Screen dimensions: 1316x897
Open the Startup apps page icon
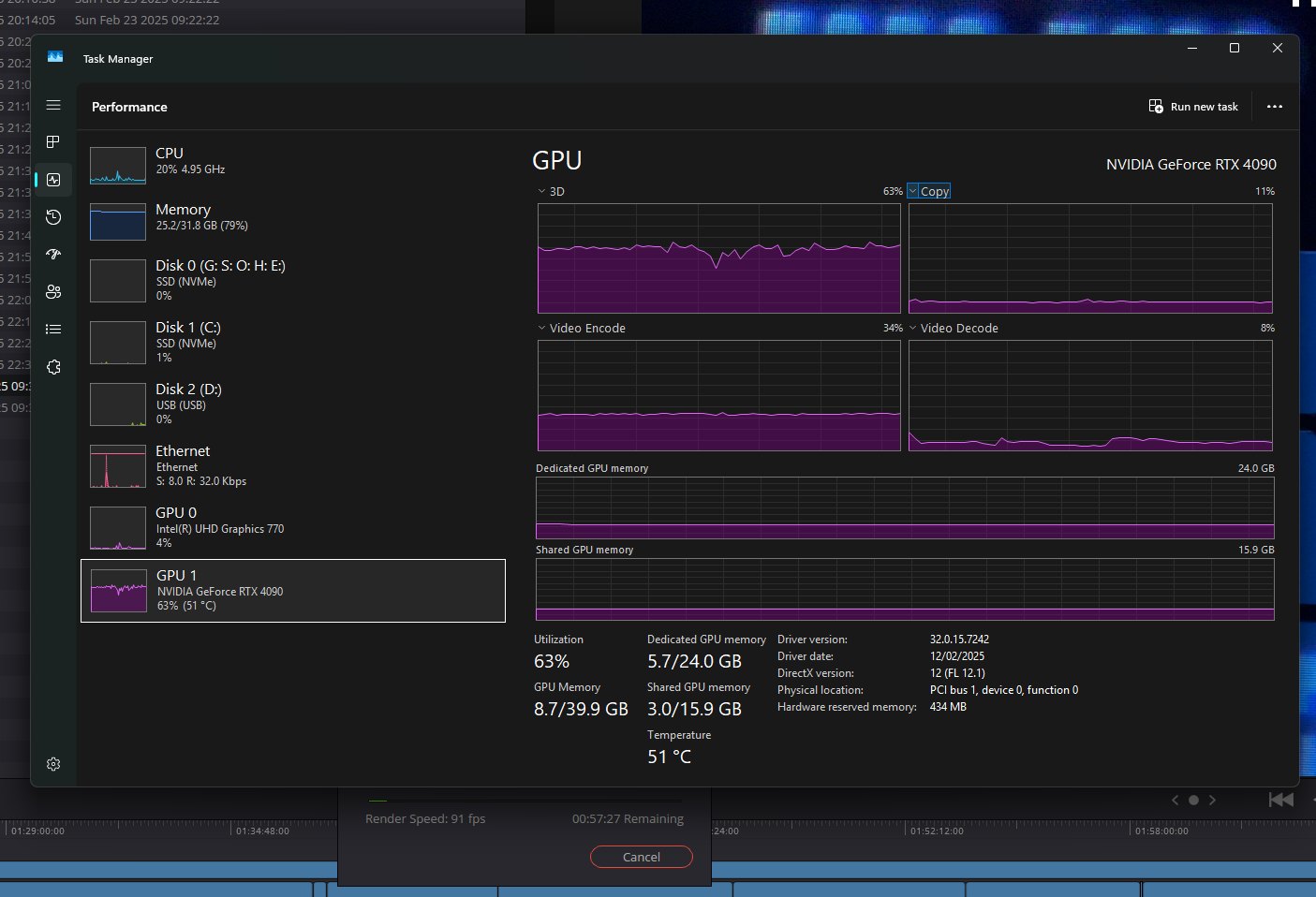coord(53,255)
